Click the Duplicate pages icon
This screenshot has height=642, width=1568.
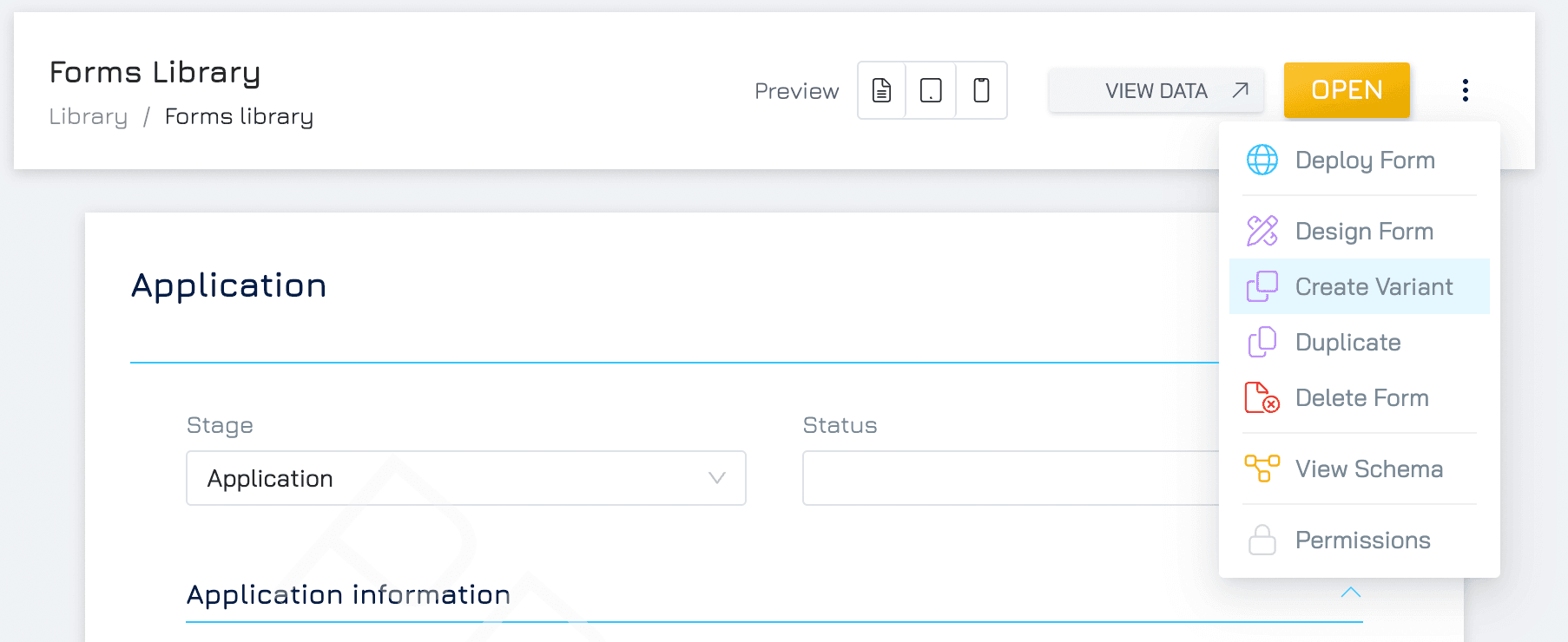(1262, 342)
